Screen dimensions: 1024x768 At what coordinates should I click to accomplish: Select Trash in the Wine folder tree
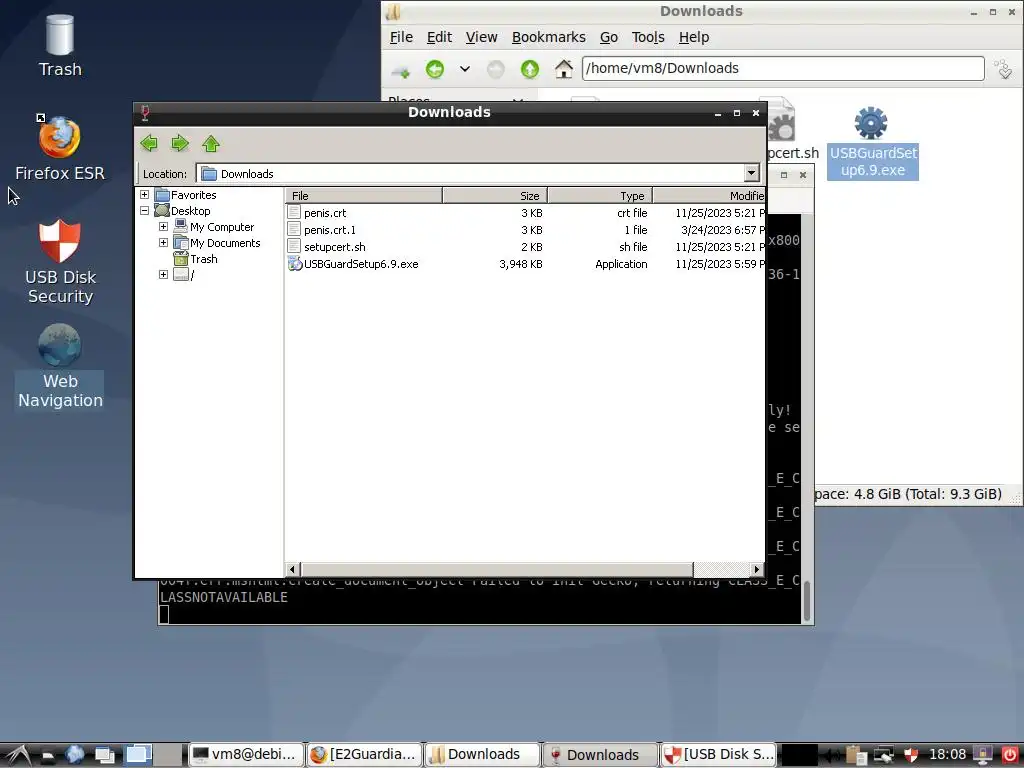pyautogui.click(x=203, y=259)
